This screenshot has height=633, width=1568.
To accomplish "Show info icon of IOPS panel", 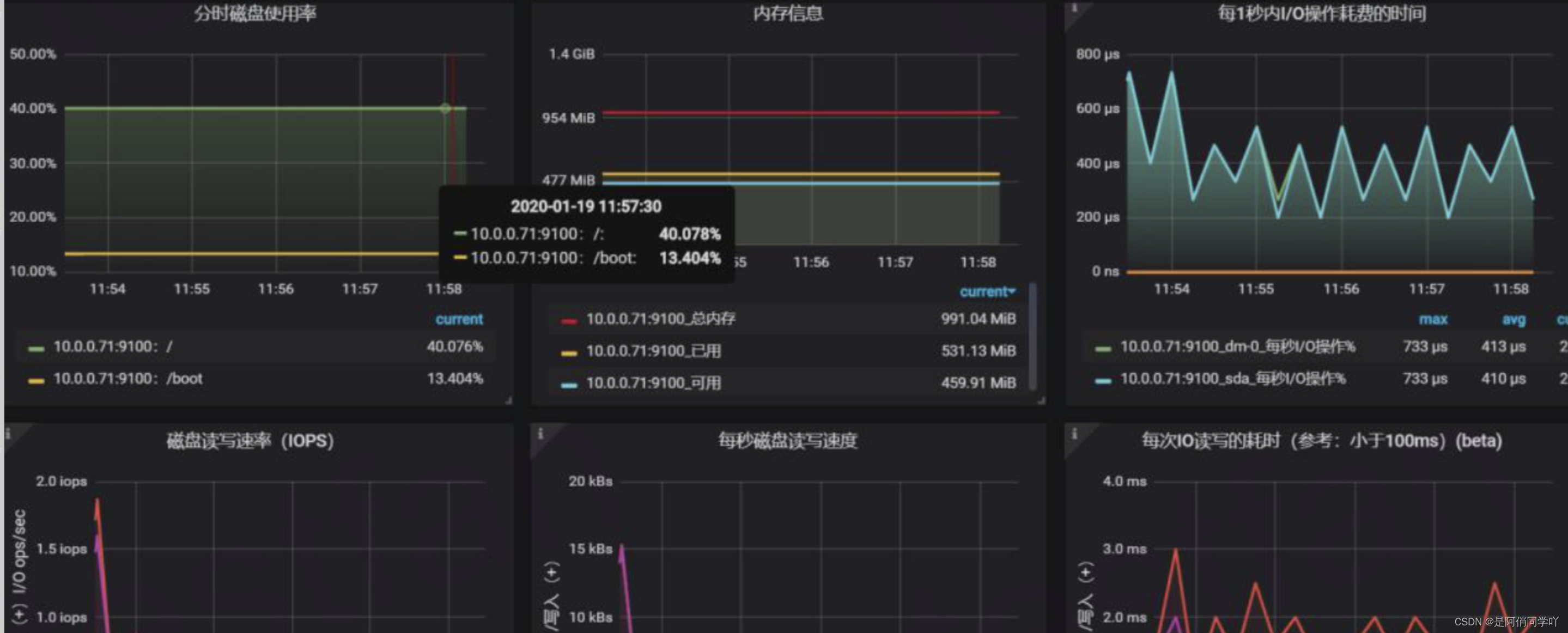I will pyautogui.click(x=7, y=434).
